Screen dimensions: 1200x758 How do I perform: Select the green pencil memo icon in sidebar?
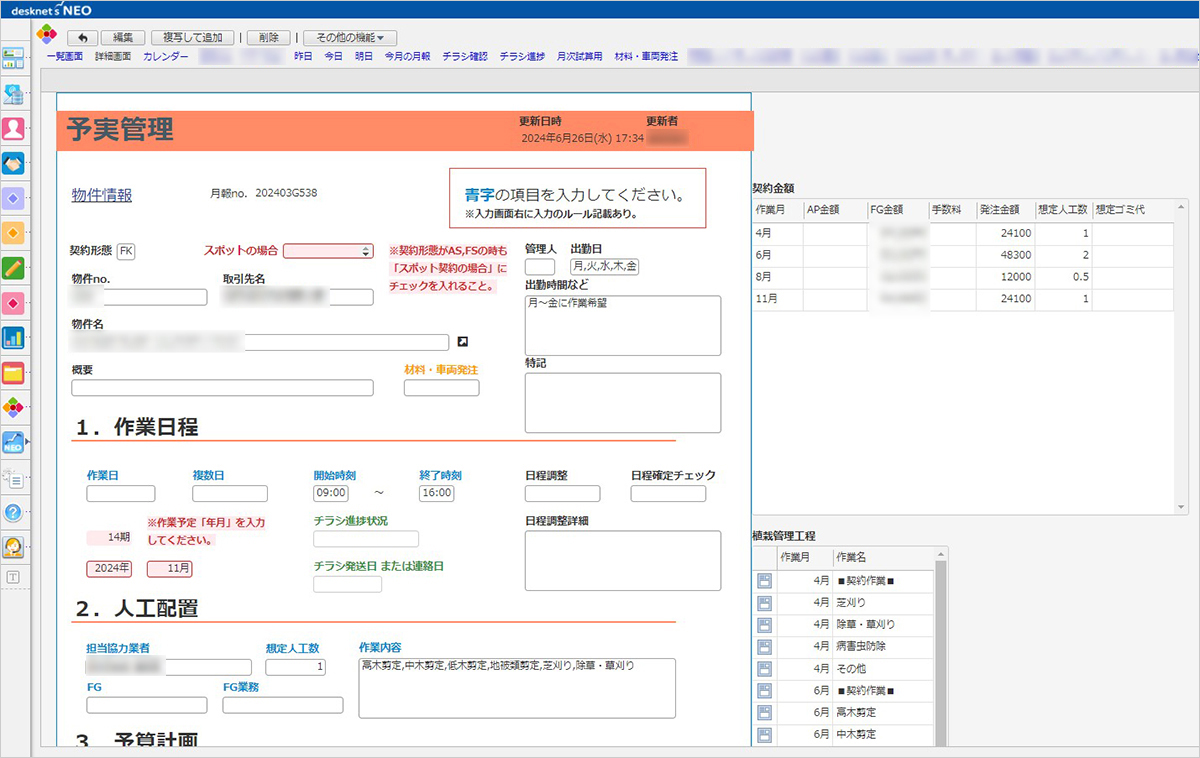tap(15, 270)
